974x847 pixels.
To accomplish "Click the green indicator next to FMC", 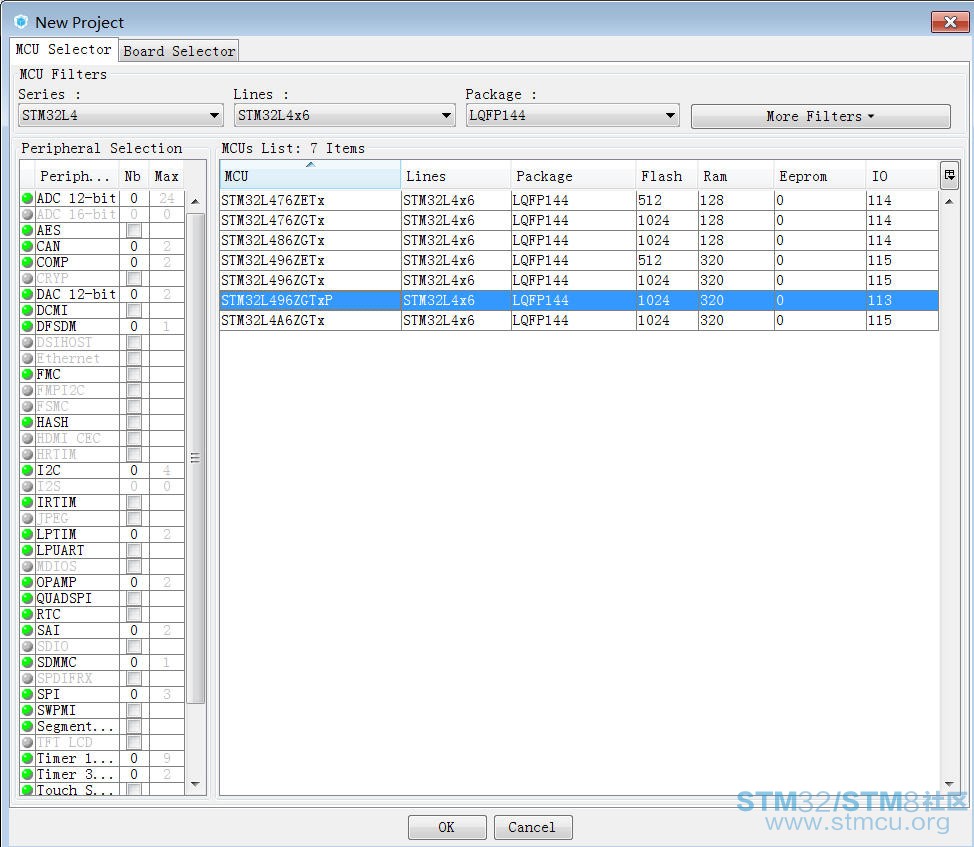I will point(27,374).
